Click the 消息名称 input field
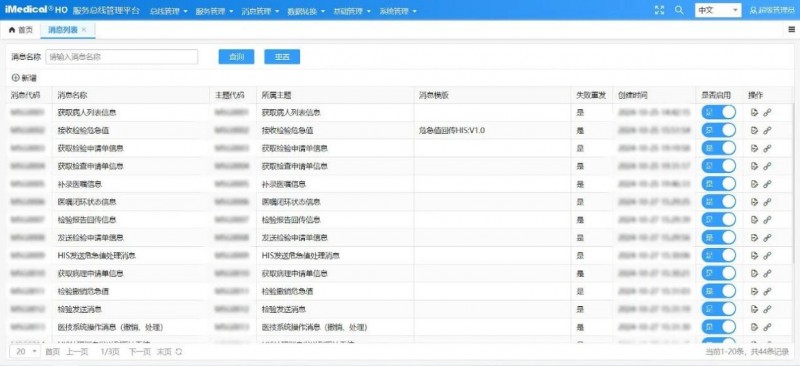Image resolution: width=800 pixels, height=366 pixels. (x=121, y=57)
